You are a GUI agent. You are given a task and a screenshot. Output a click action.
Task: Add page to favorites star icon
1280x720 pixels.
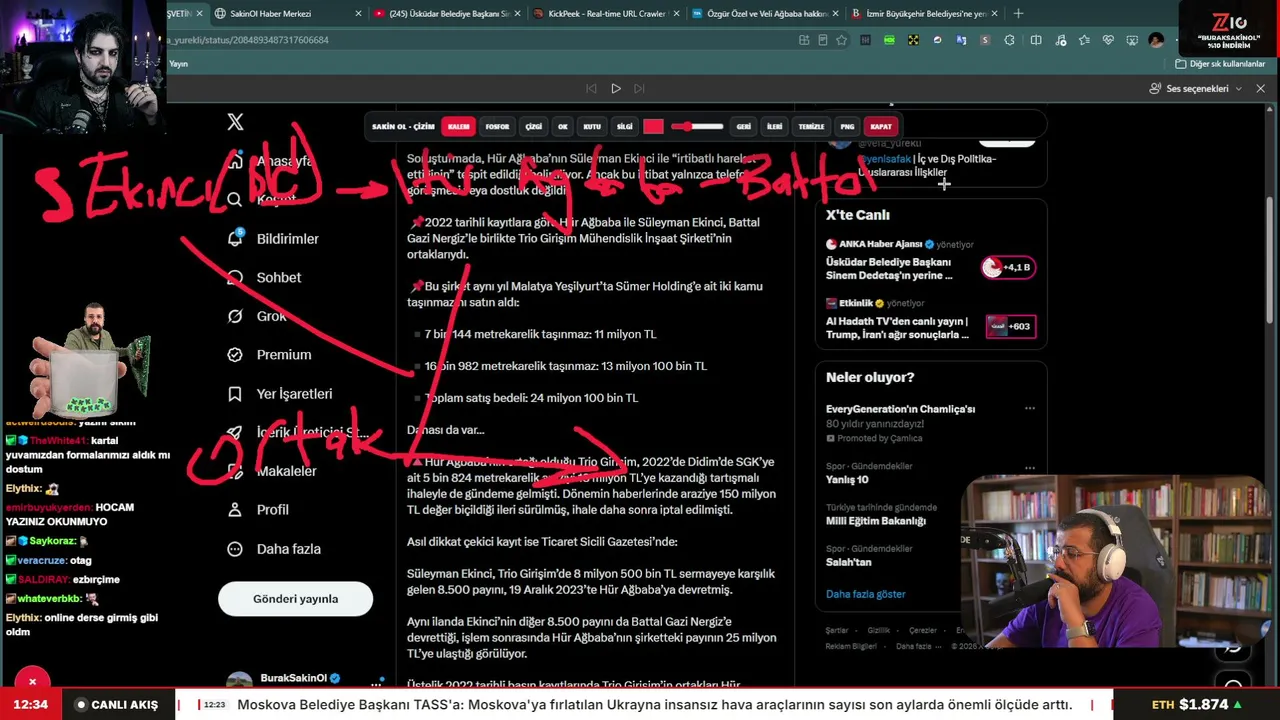tap(841, 40)
